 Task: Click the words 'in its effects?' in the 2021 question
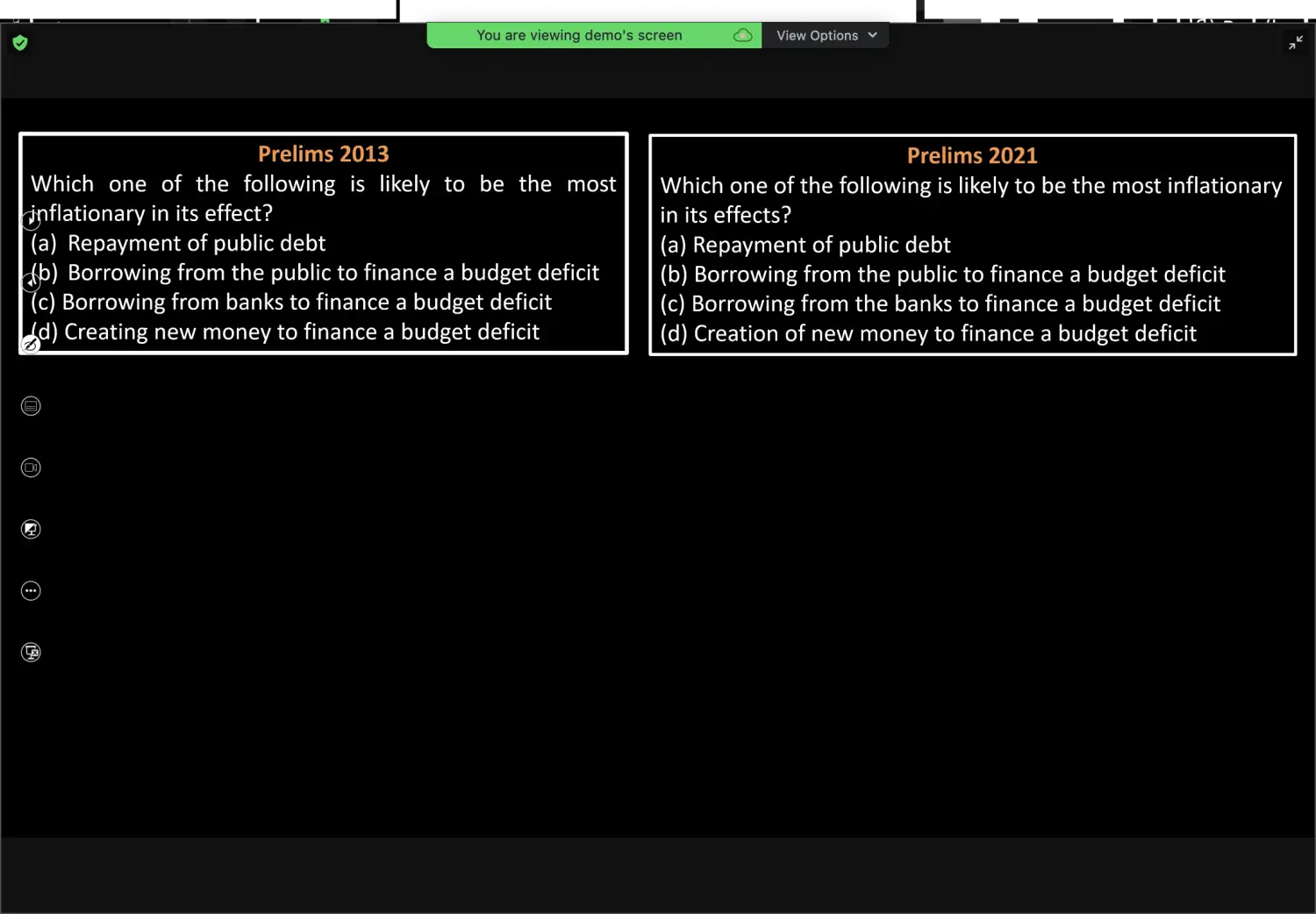[726, 215]
